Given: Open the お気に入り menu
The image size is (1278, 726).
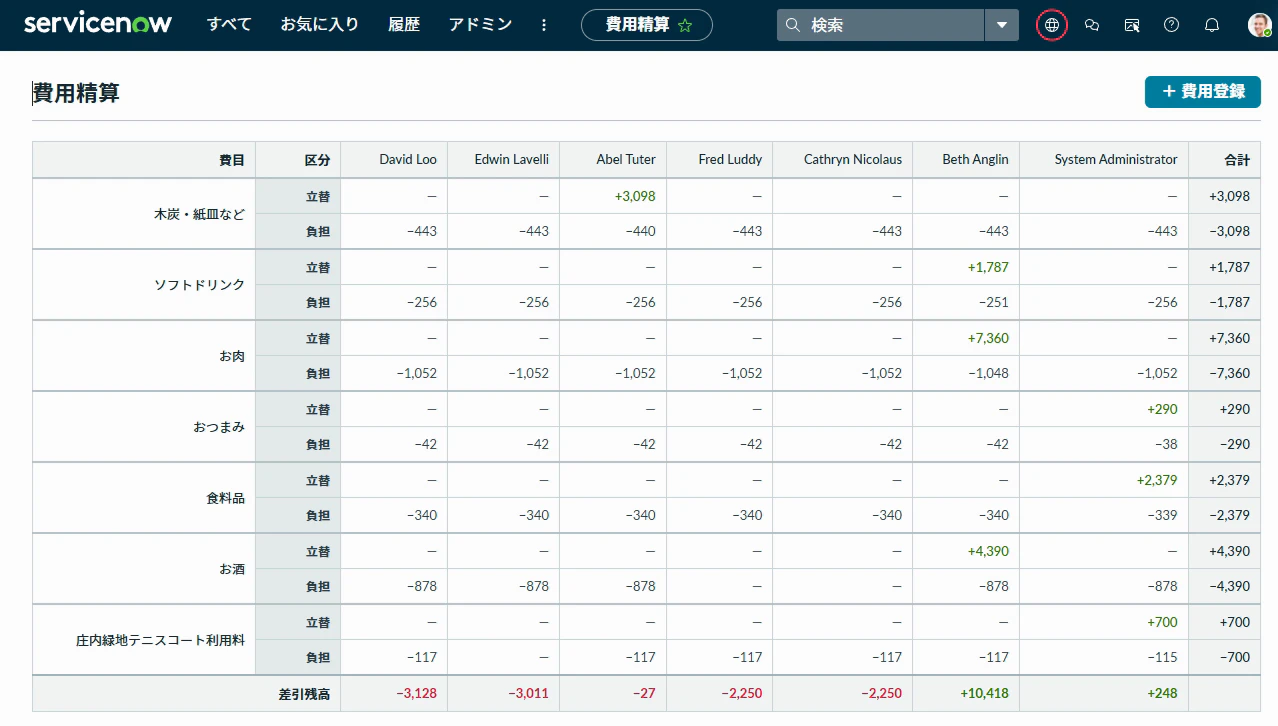Looking at the screenshot, I should 320,25.
